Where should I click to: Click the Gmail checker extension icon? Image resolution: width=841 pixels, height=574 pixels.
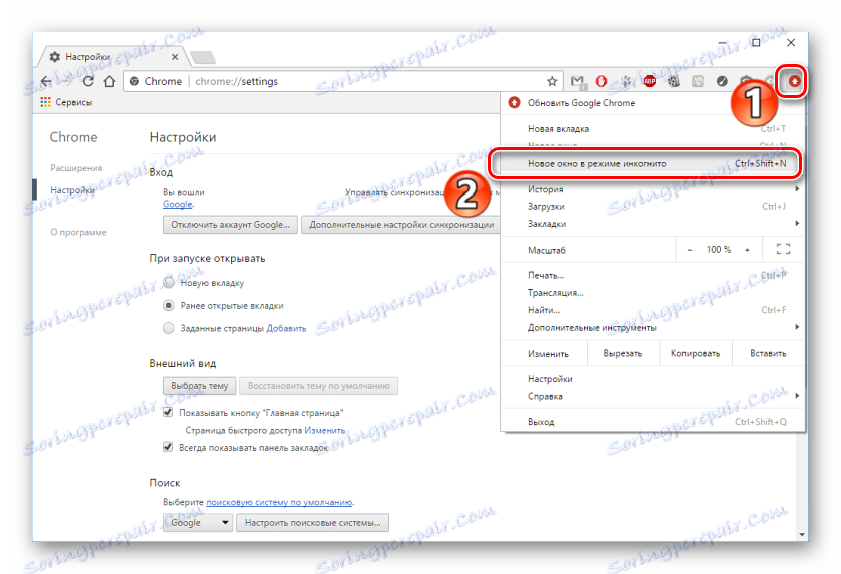coord(577,82)
